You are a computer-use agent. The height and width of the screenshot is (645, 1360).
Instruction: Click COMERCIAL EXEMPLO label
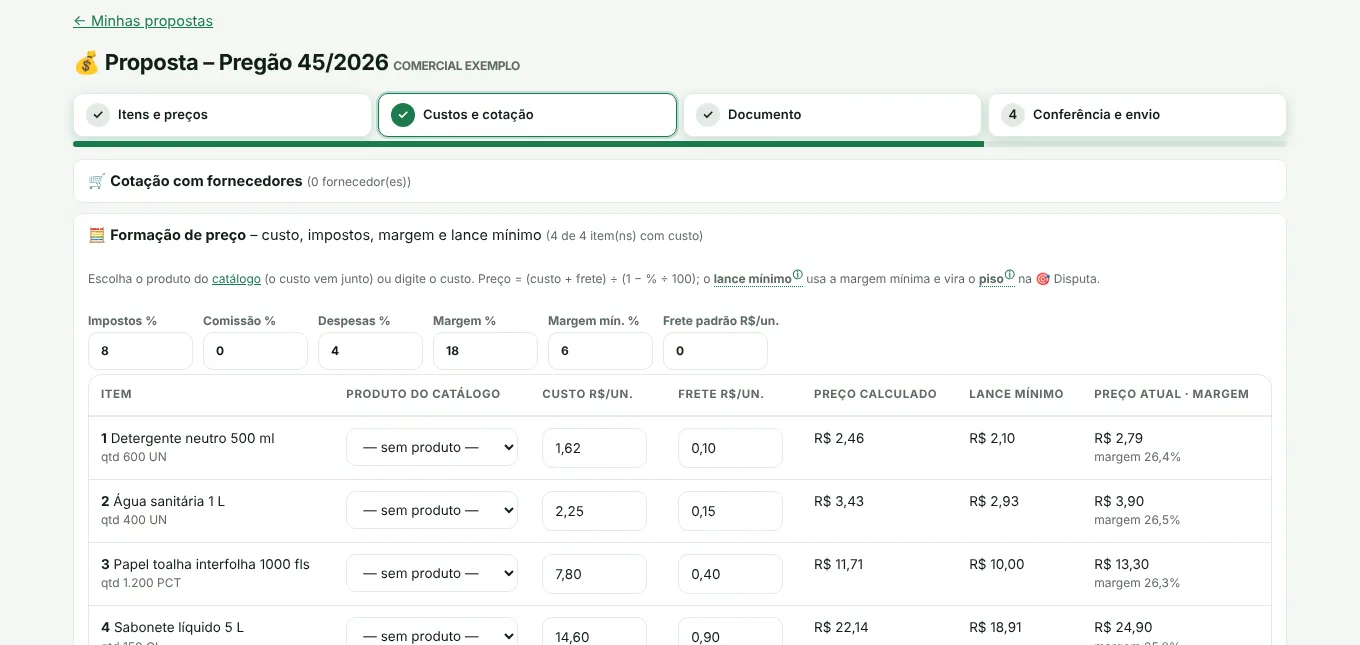tap(457, 66)
